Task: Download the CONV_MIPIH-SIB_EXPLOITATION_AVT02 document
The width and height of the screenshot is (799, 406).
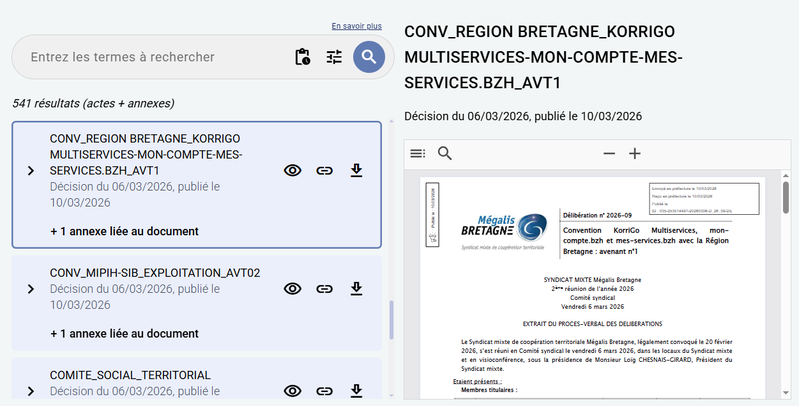Action: pyautogui.click(x=356, y=289)
